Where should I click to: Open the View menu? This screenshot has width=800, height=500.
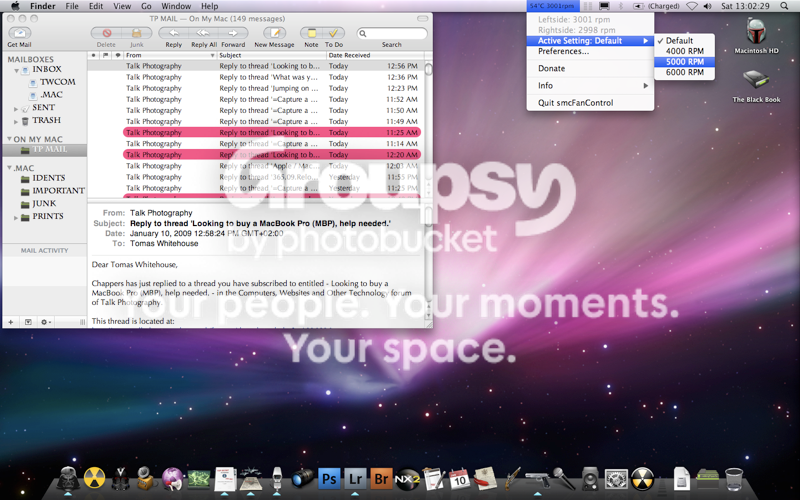[122, 6]
